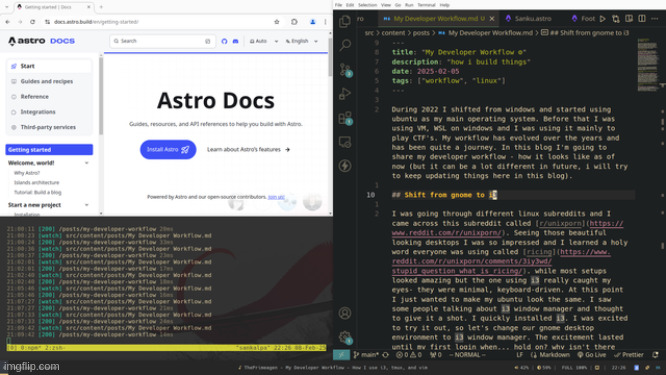This screenshot has height=375, width=666.
Task: Open the Help menu in VS Code
Action: (x=444, y=5)
